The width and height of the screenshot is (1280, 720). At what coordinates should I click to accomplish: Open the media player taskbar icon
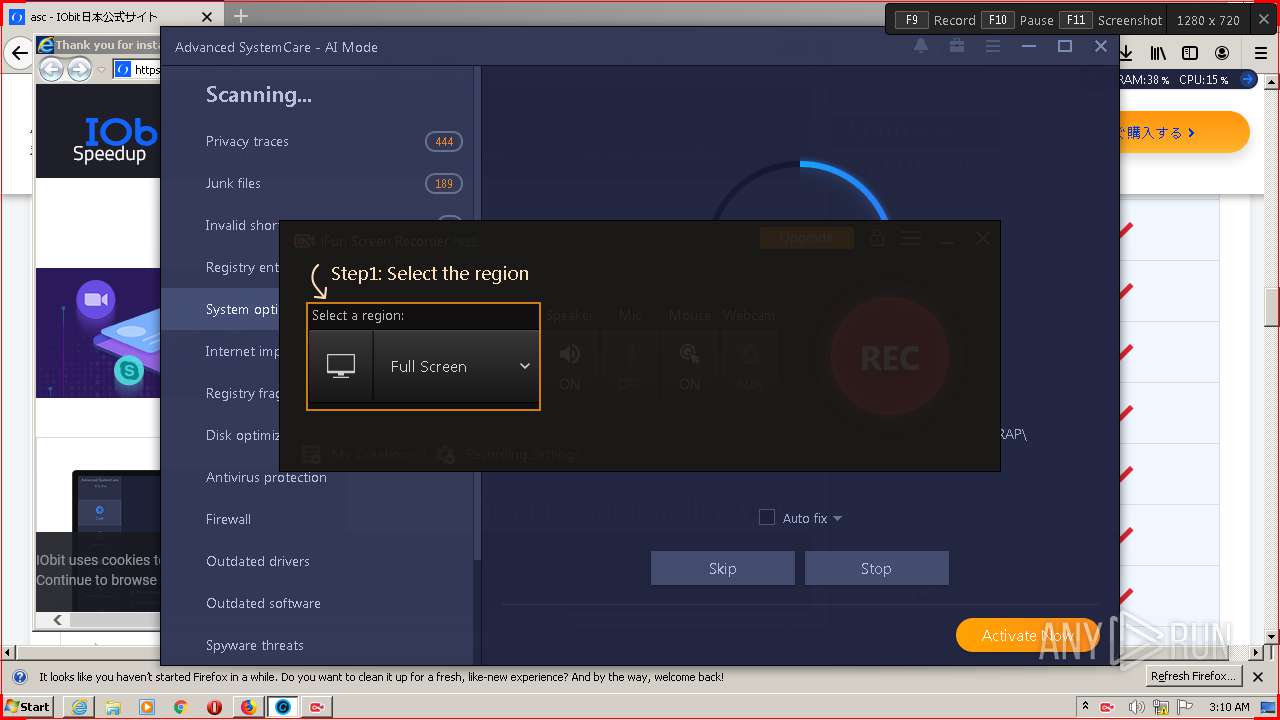147,706
